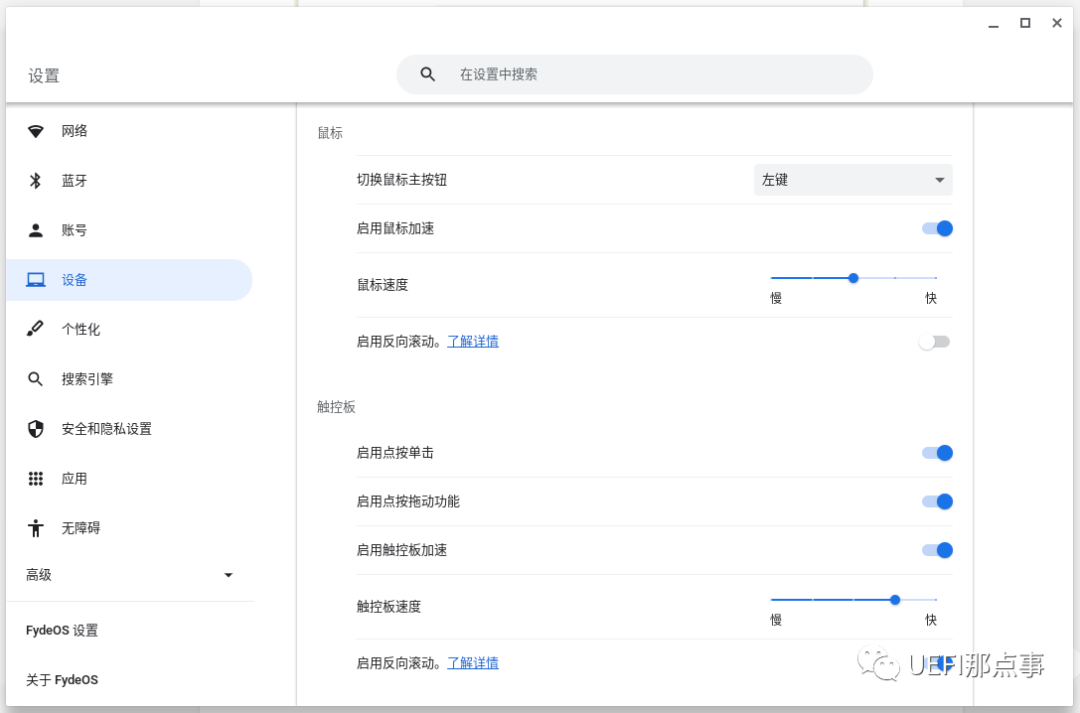Open 了解详情 link under mouse section
Viewport: 1080px width, 713px height.
click(x=472, y=342)
